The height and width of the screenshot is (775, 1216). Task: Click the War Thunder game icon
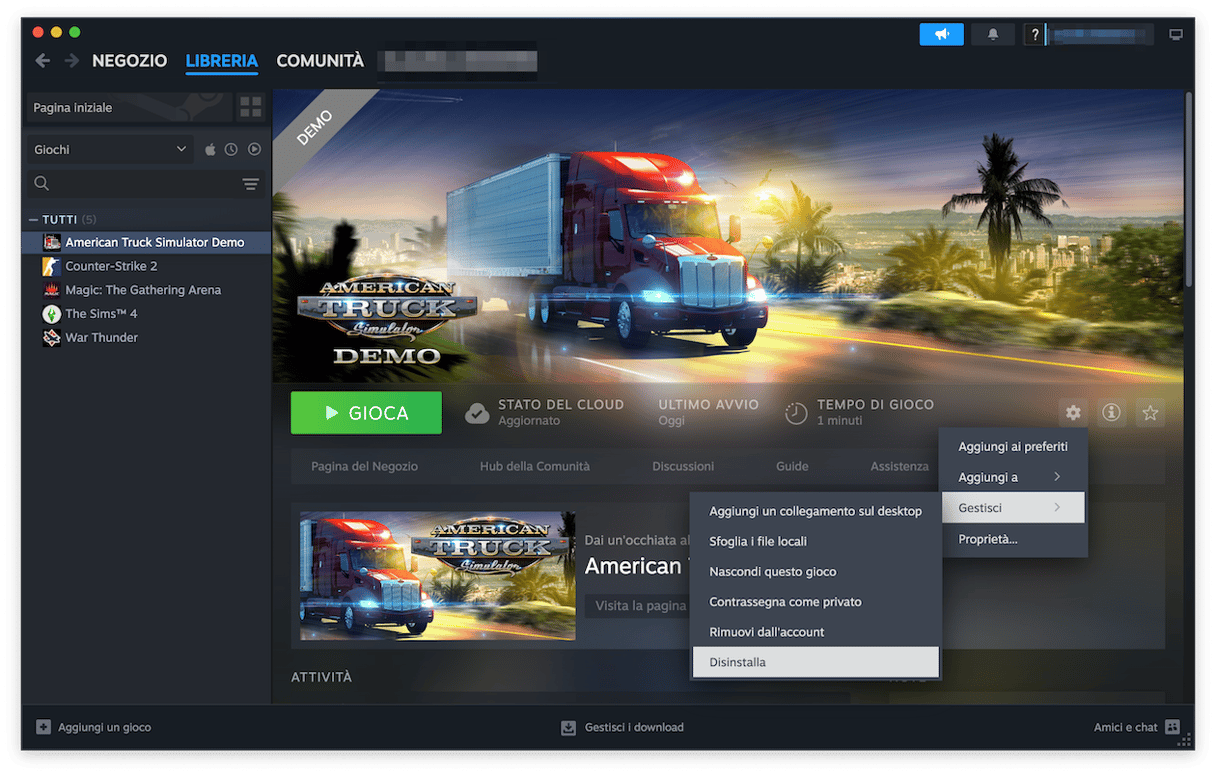click(52, 338)
